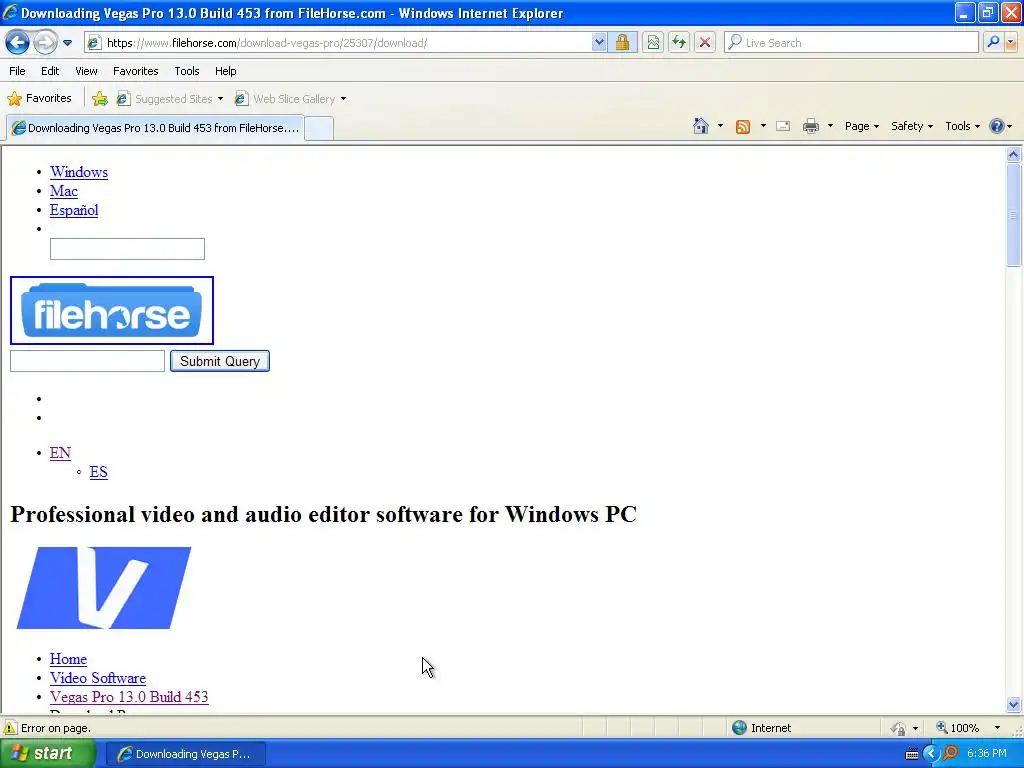Screen dimensions: 1024x768
Task: Click the keyboard icon in system tray
Action: coord(912,754)
